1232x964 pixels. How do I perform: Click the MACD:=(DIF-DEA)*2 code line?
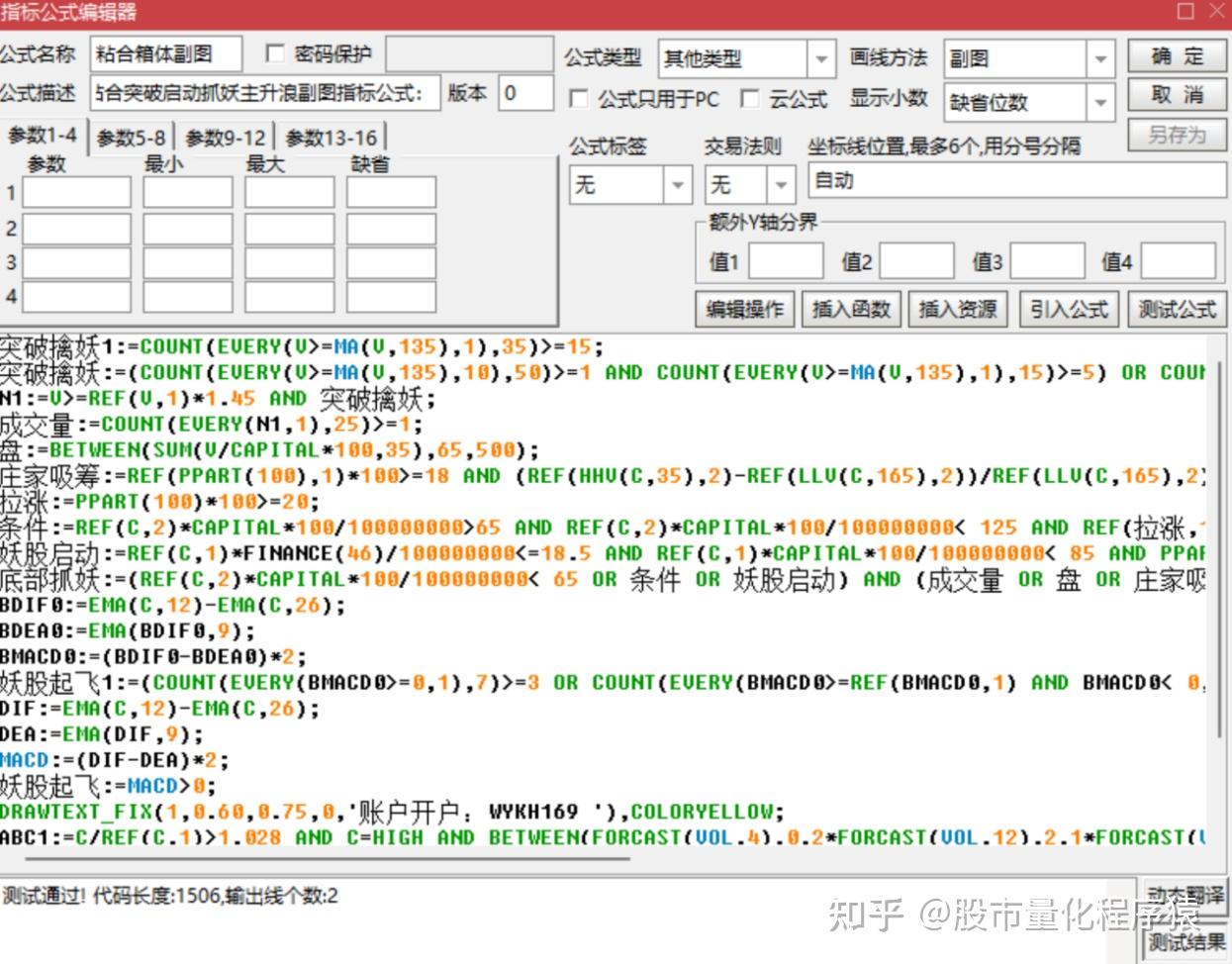point(115,760)
